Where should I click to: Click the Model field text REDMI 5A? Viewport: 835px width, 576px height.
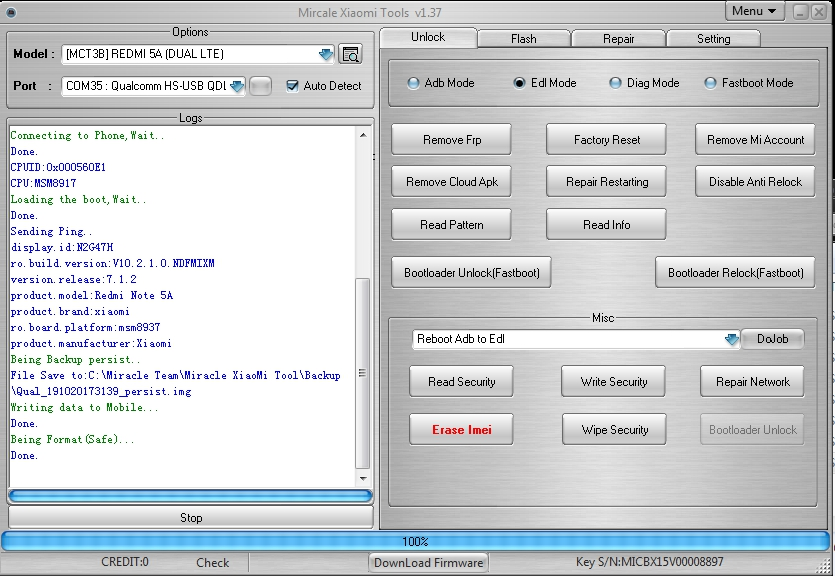(x=144, y=54)
